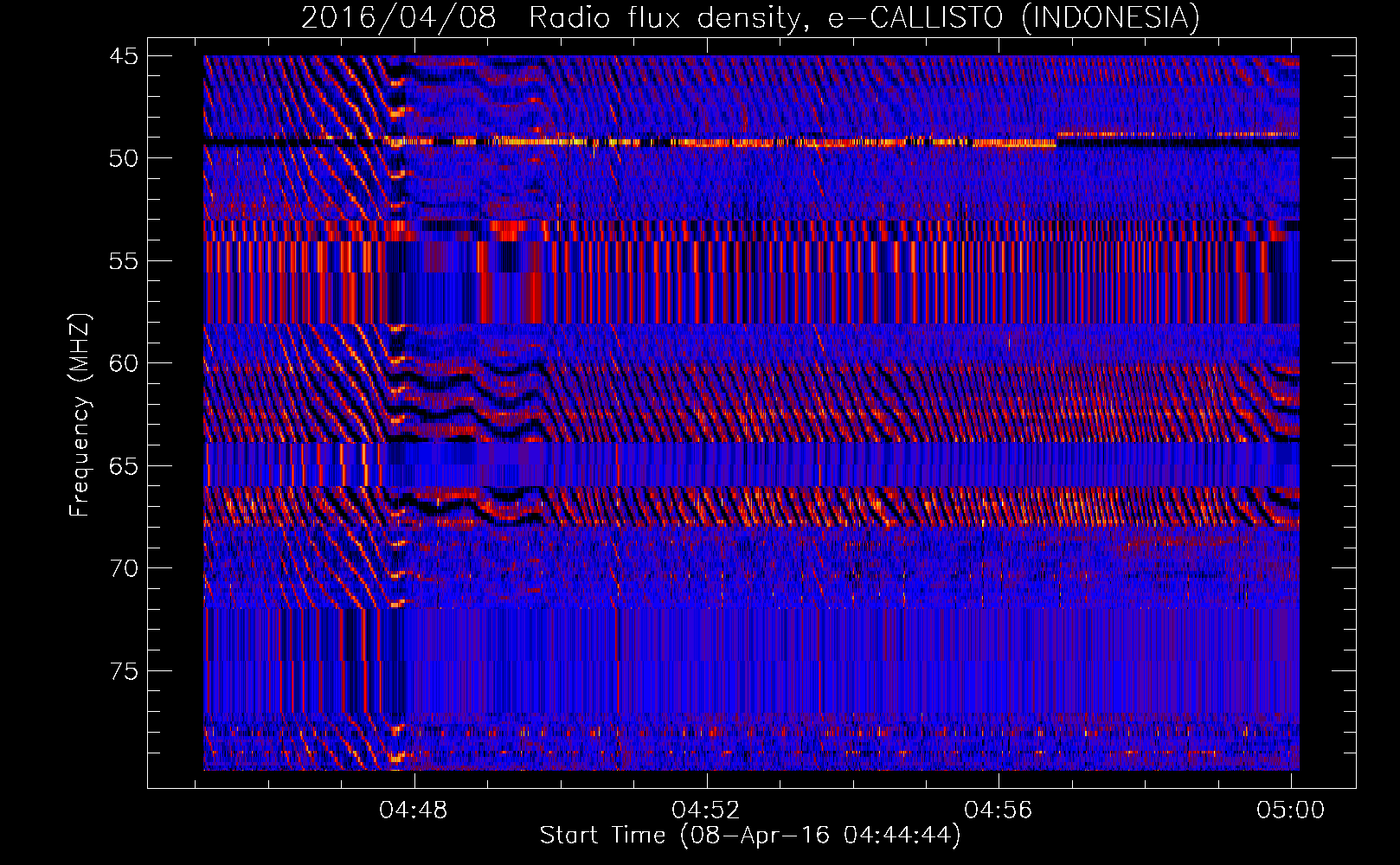
Task: Click the plot title with the date 2016/04/08
Action: coord(750,17)
